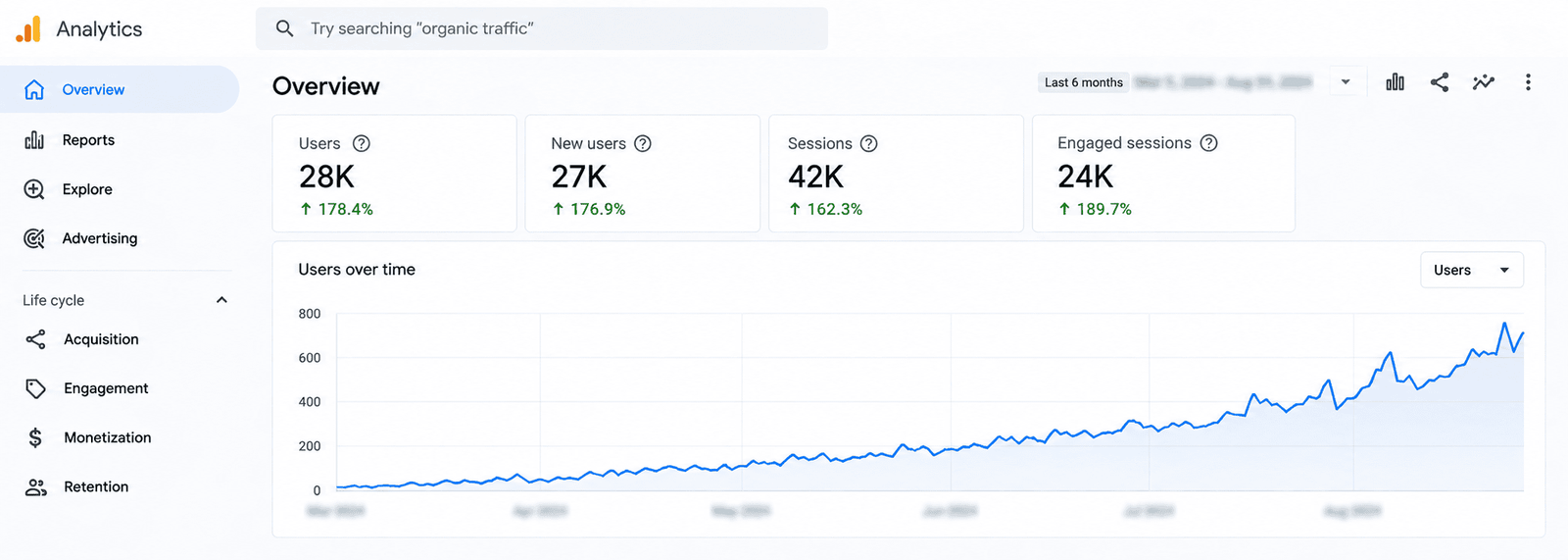Click the Explore magnifier icon
Viewport: 1568px width, 560px height.
(x=34, y=189)
